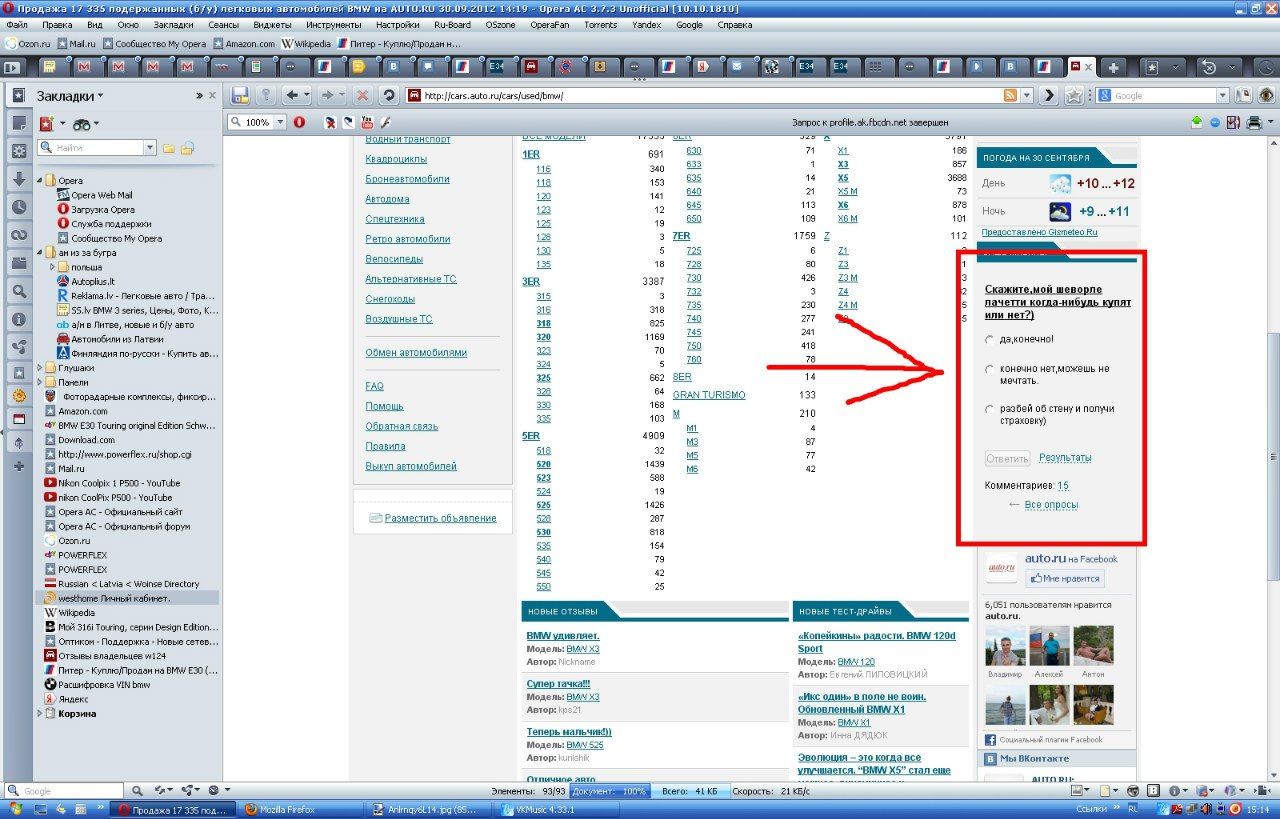Screen dimensions: 1280x819
Task: Select poll option 'разбей об стену и получи страховку)'
Action: [990, 409]
